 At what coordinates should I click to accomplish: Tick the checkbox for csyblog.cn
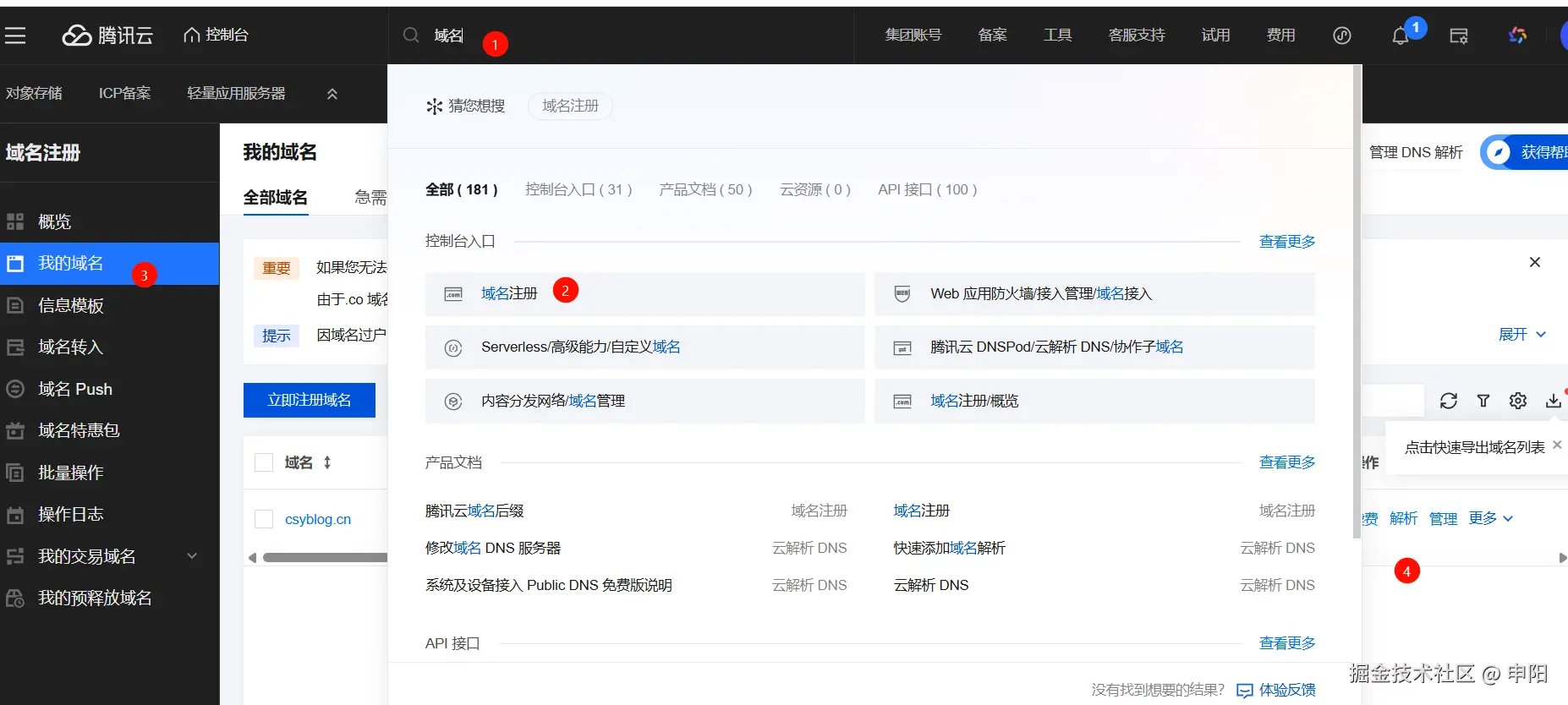pos(264,519)
